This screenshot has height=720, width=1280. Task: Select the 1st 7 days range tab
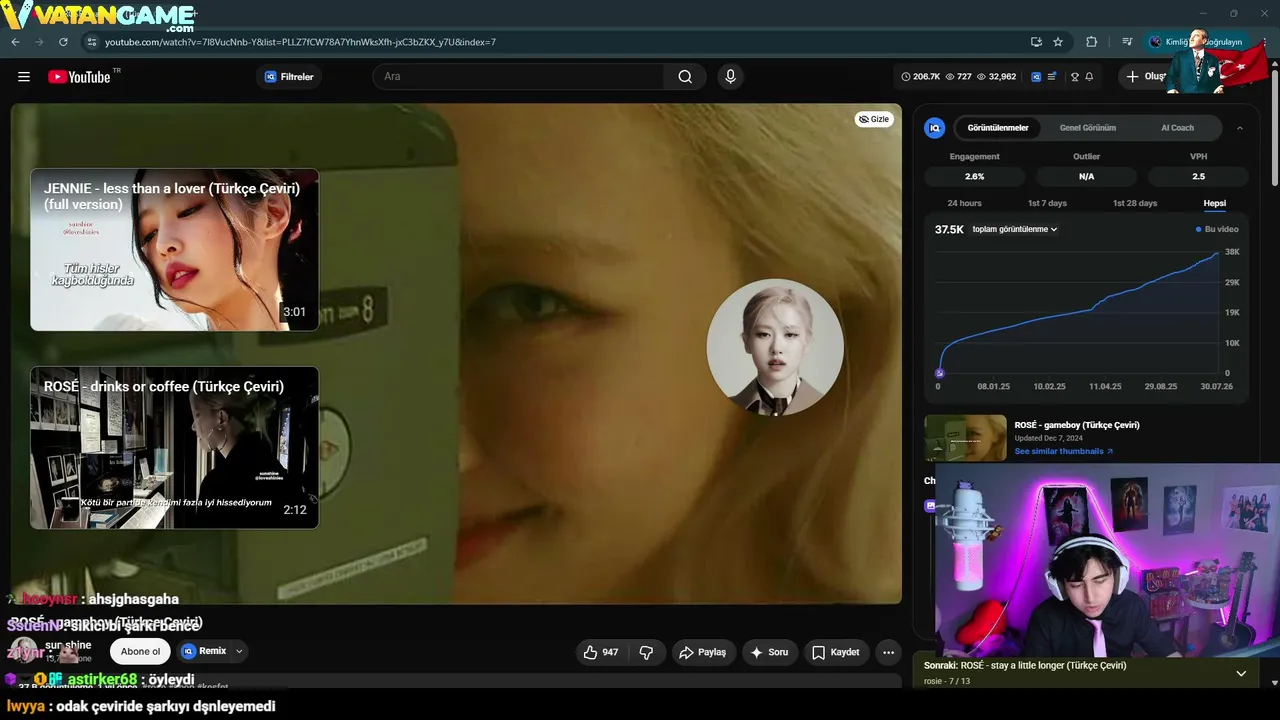click(1047, 203)
